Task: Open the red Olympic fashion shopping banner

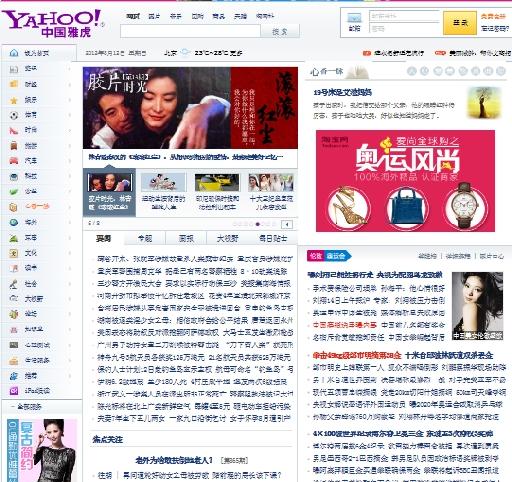Action: (x=405, y=181)
